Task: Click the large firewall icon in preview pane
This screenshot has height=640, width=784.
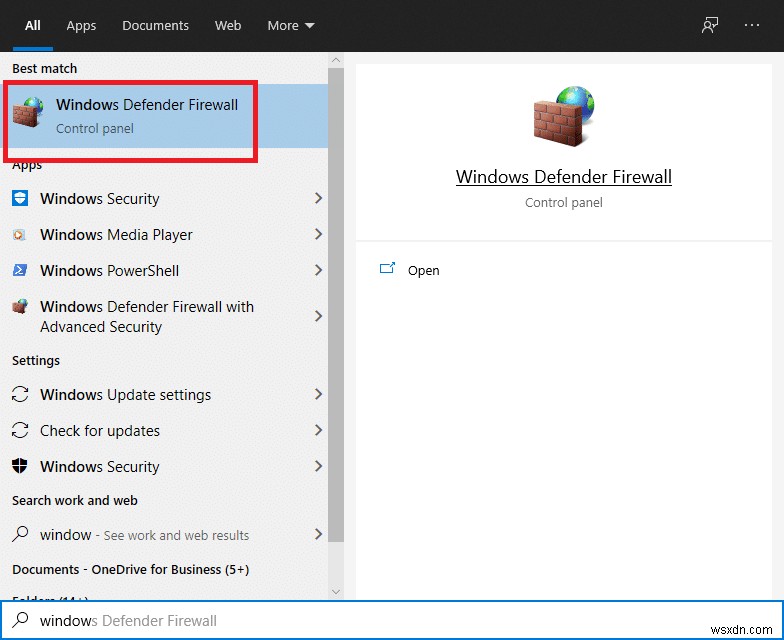Action: [564, 116]
